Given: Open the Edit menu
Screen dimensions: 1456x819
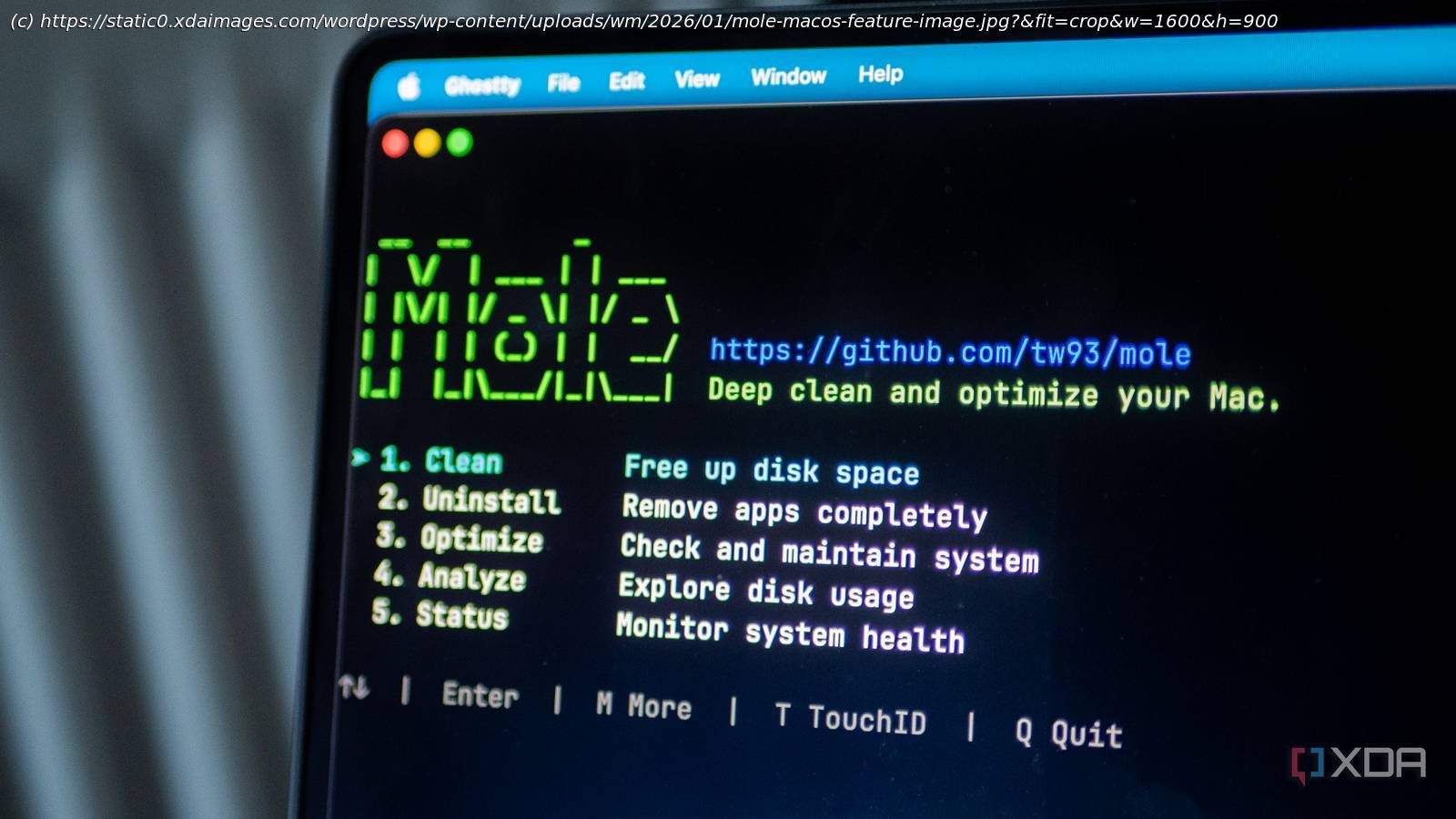Looking at the screenshot, I should [x=626, y=81].
